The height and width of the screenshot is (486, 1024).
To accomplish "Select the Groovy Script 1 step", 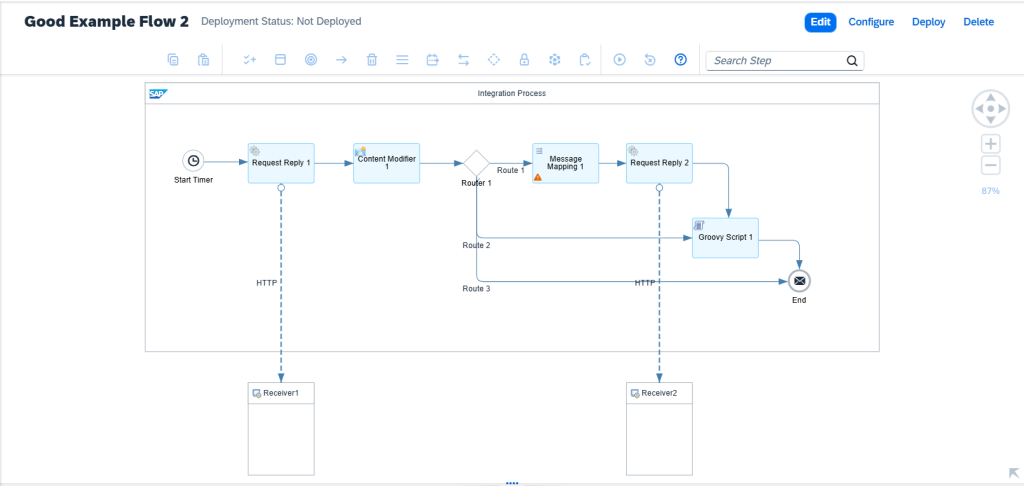I will pyautogui.click(x=726, y=238).
